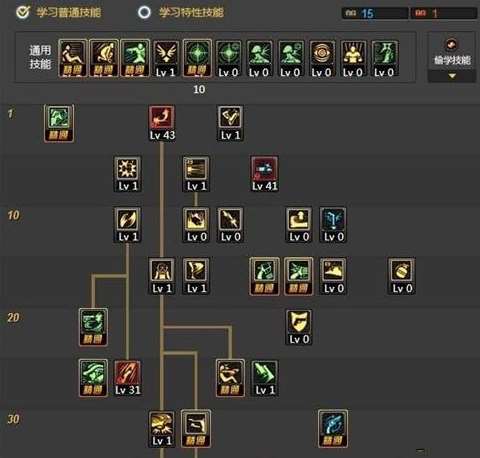This screenshot has height=458, width=480.
Task: Expand the 偷学技能 dropdown arrow
Action: point(452,76)
